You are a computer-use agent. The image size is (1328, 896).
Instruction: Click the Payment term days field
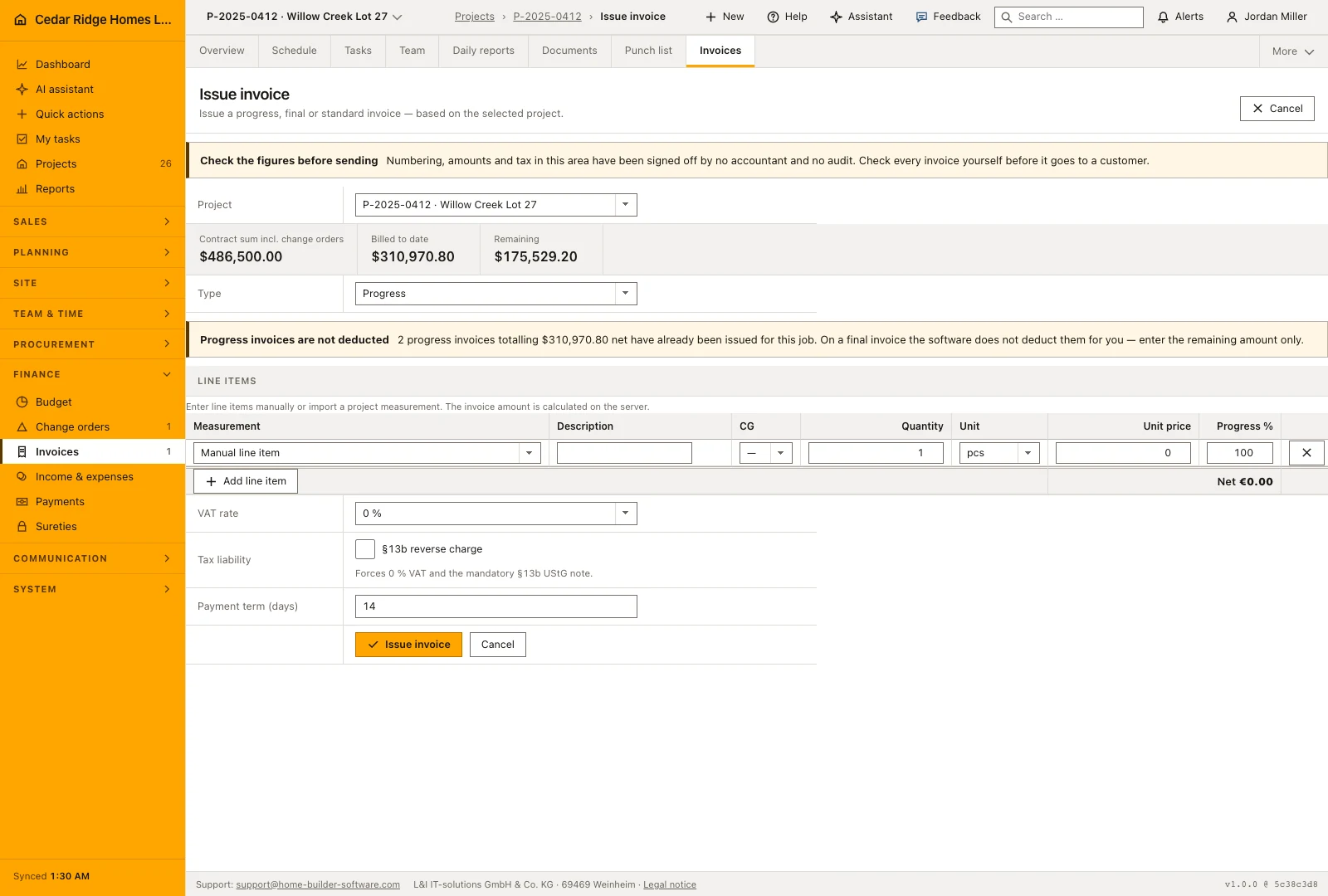[x=496, y=606]
